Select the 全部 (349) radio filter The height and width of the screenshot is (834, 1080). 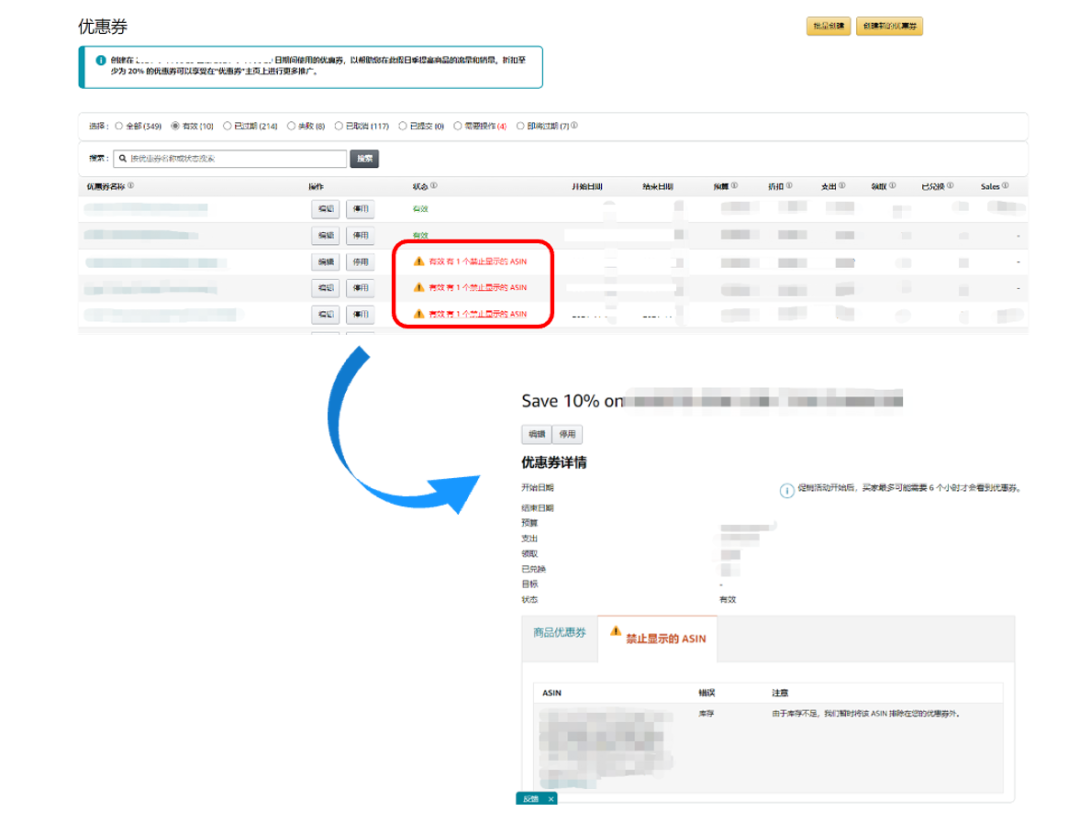[119, 126]
